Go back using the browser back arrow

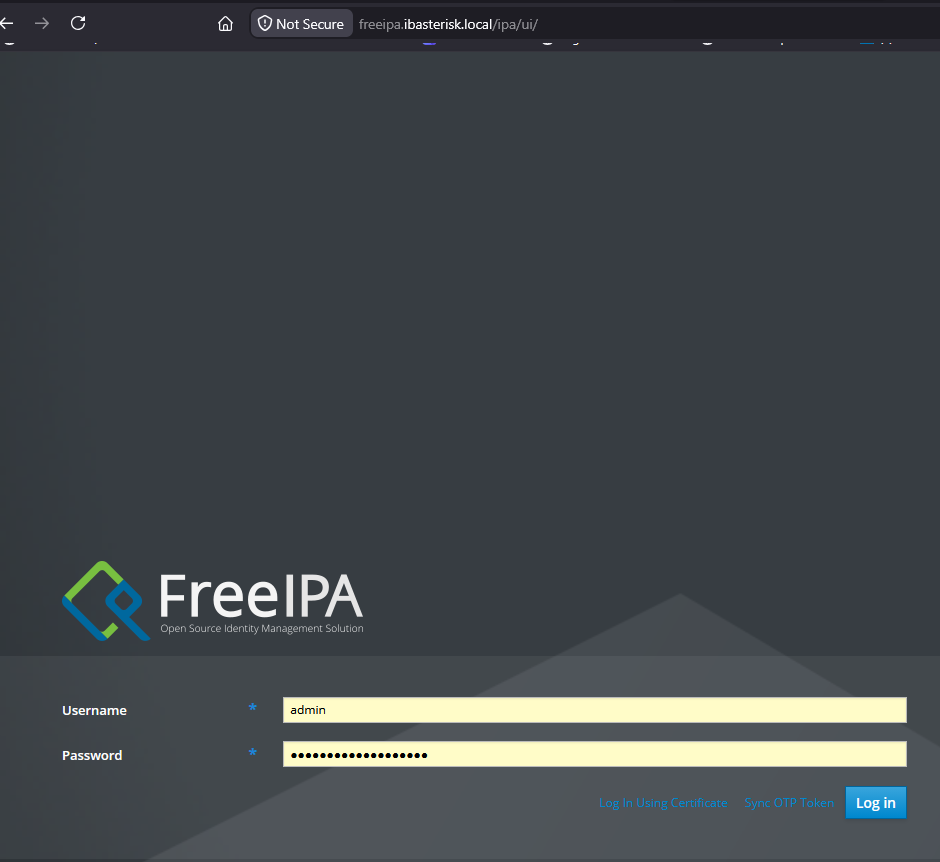coord(6,23)
